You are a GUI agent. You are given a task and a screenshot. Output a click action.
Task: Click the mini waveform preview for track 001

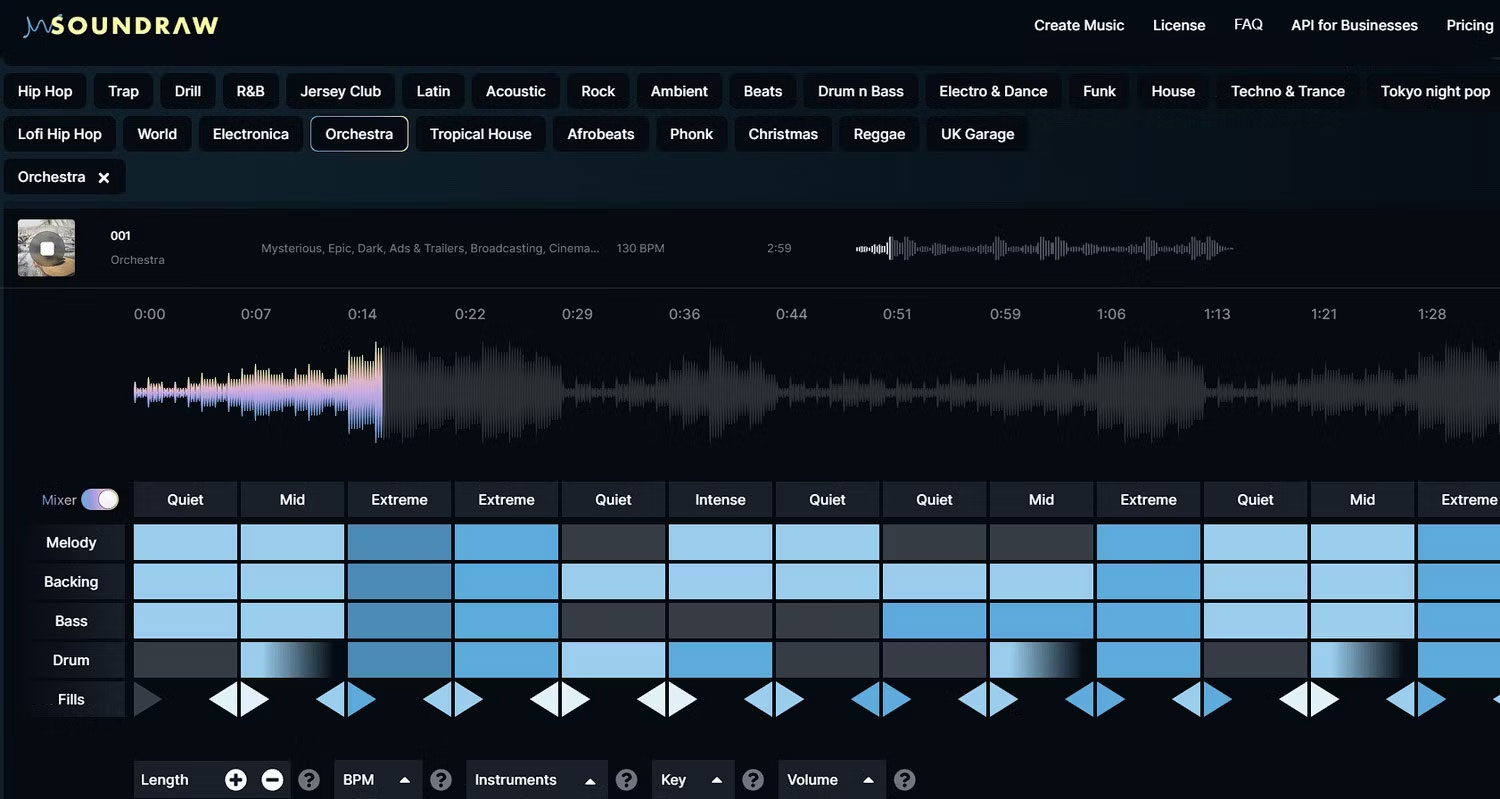tap(1044, 248)
